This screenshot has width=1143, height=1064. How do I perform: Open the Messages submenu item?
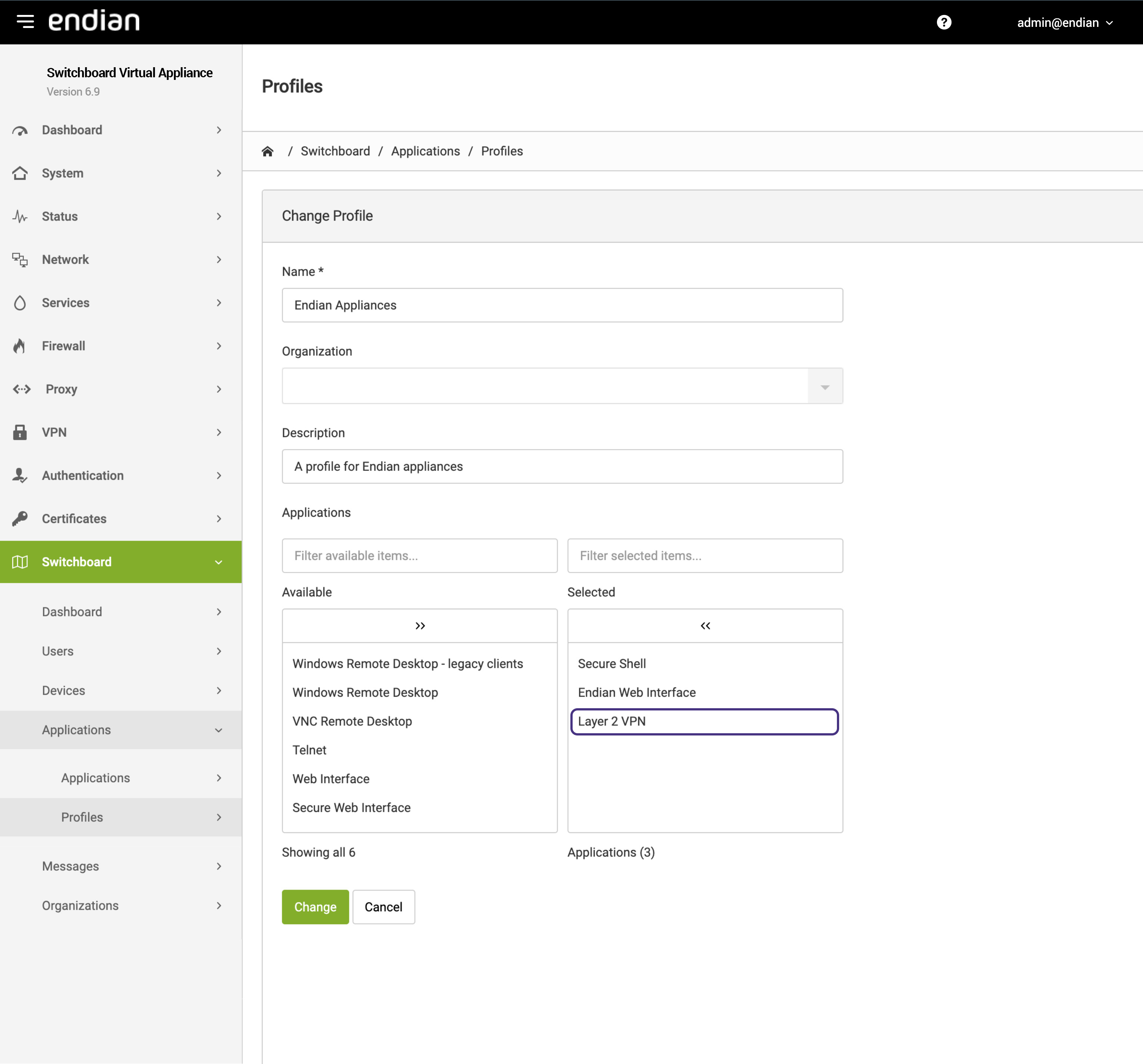point(121,866)
